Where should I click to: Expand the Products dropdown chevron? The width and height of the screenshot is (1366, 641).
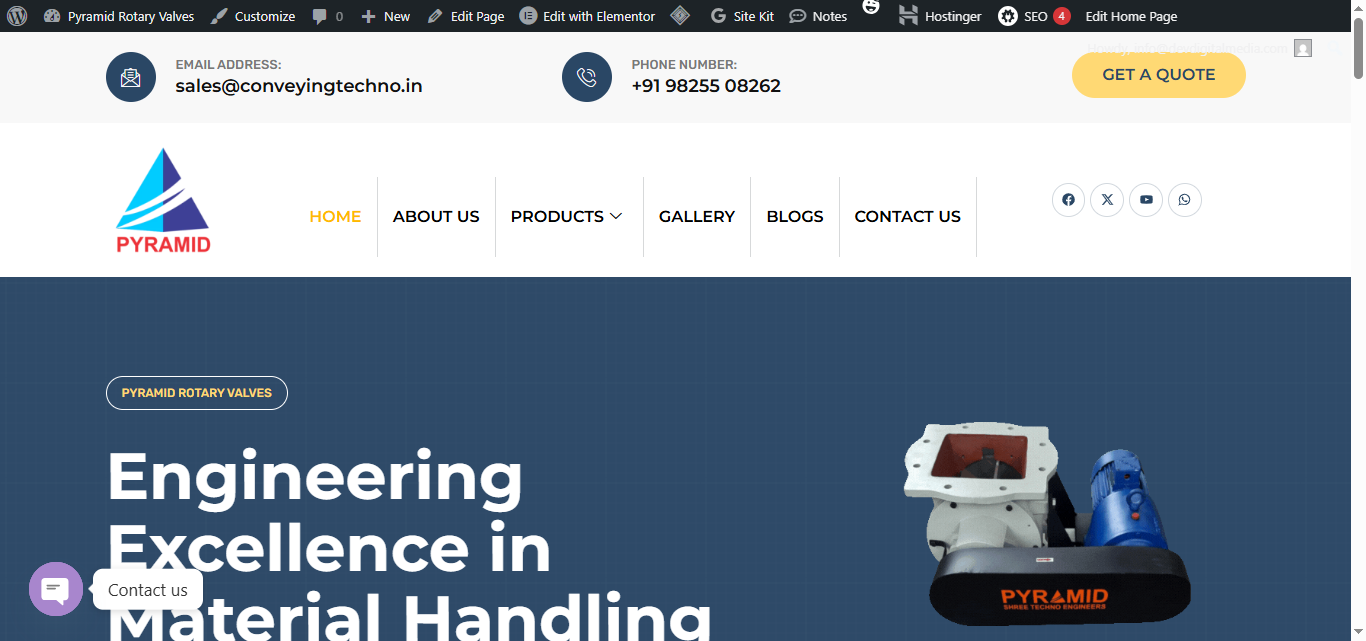point(616,216)
